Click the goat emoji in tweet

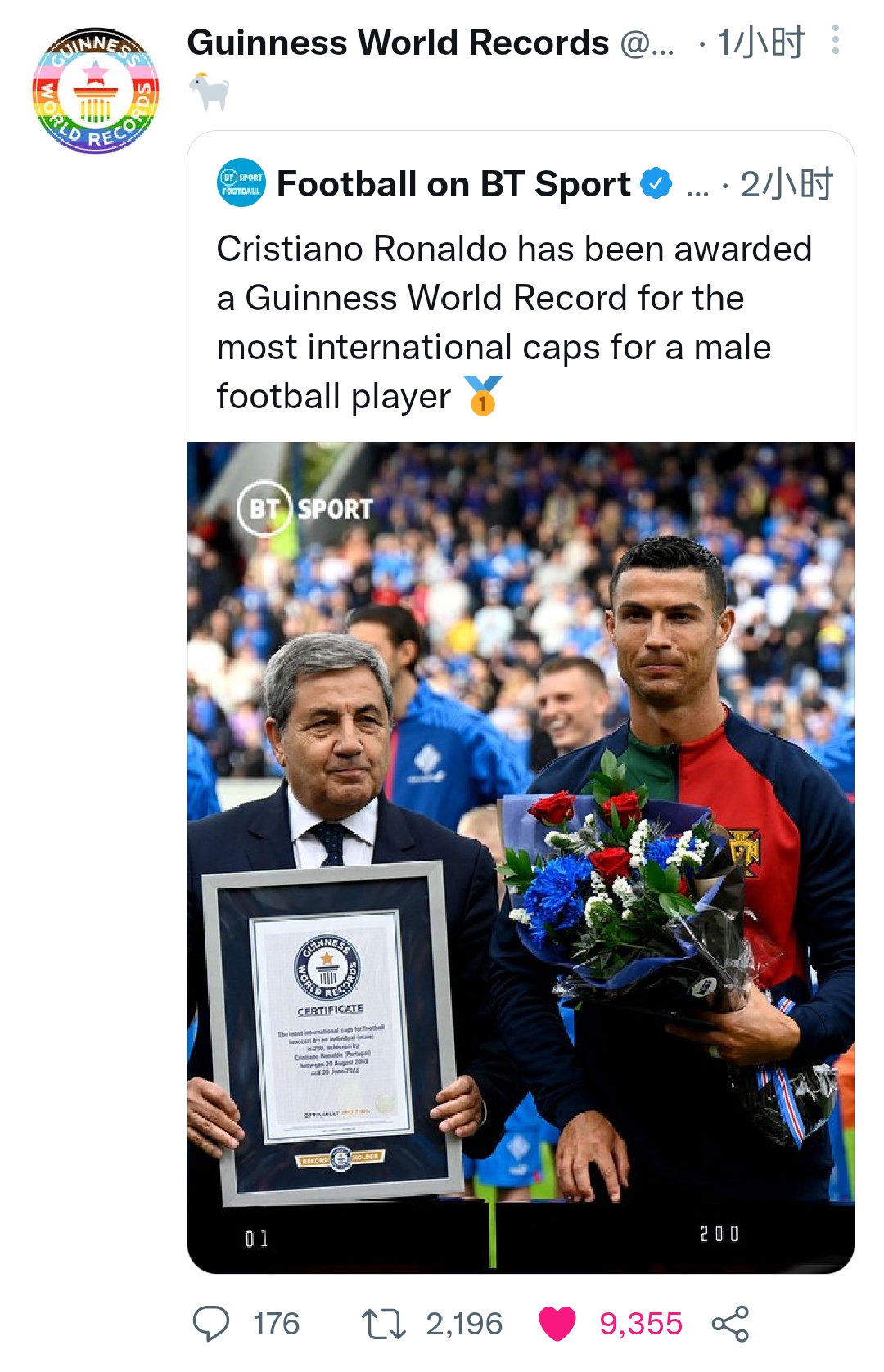[209, 91]
